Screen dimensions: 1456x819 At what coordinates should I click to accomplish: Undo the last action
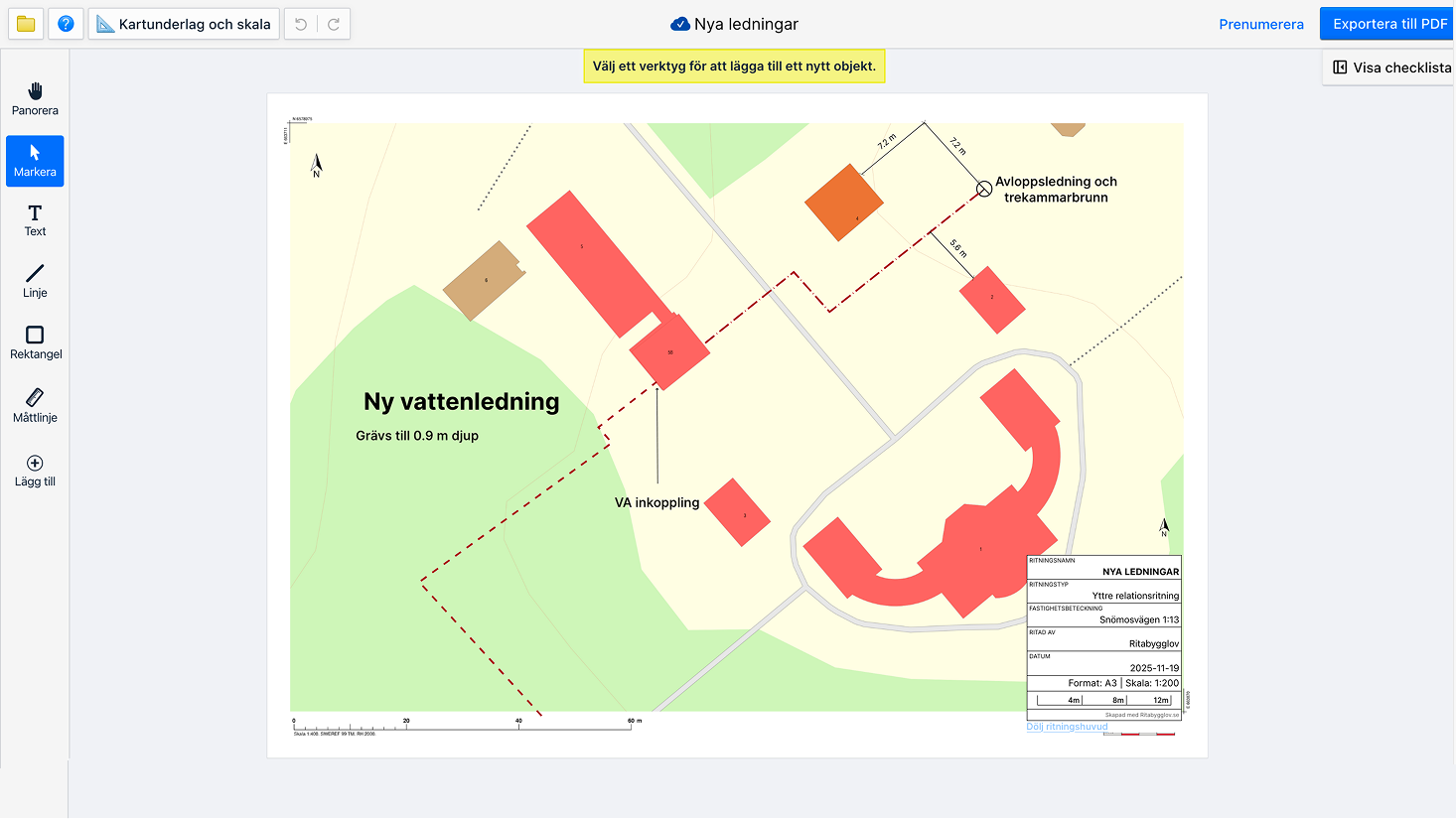click(301, 24)
